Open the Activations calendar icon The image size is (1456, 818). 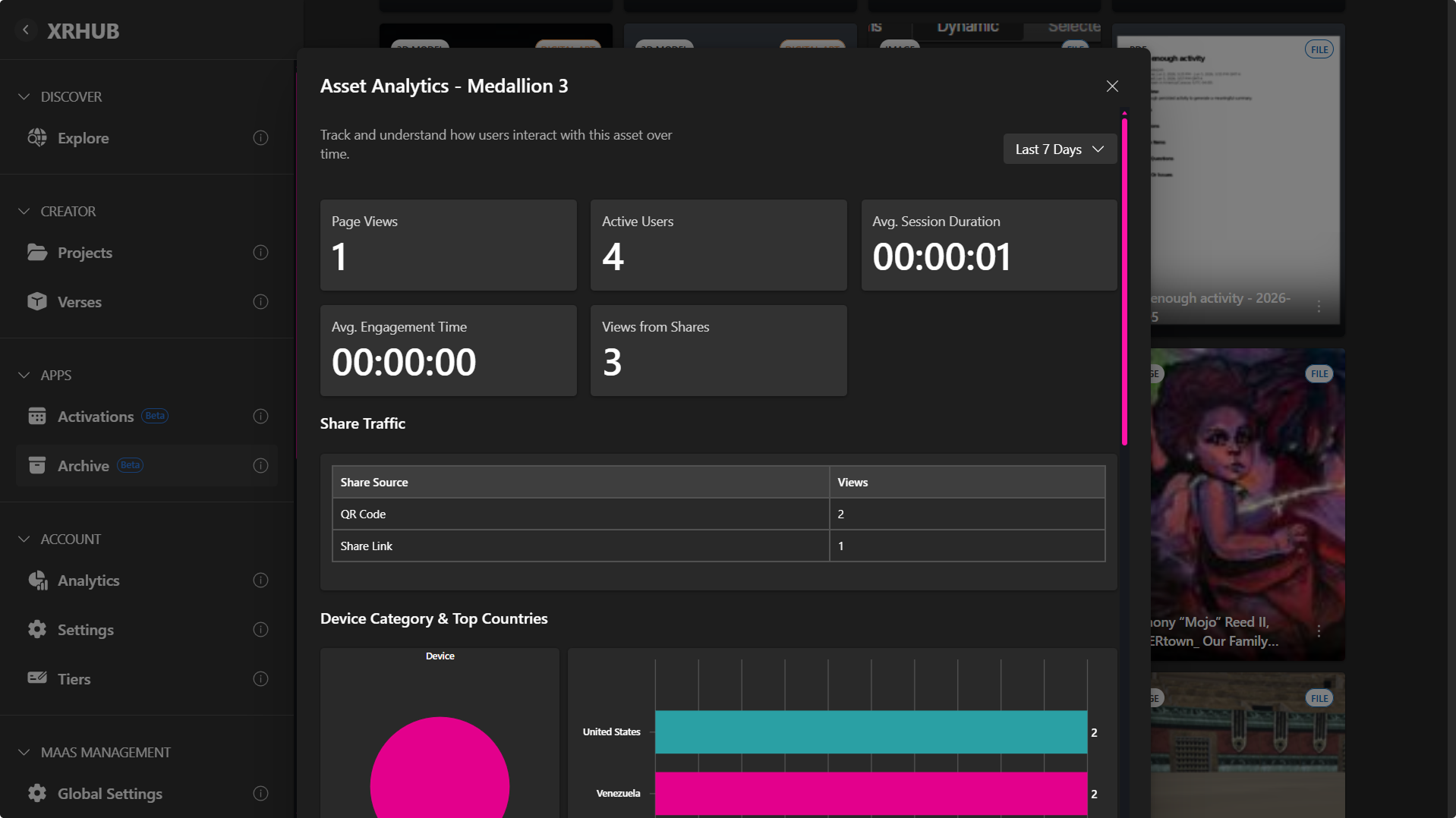click(x=37, y=416)
